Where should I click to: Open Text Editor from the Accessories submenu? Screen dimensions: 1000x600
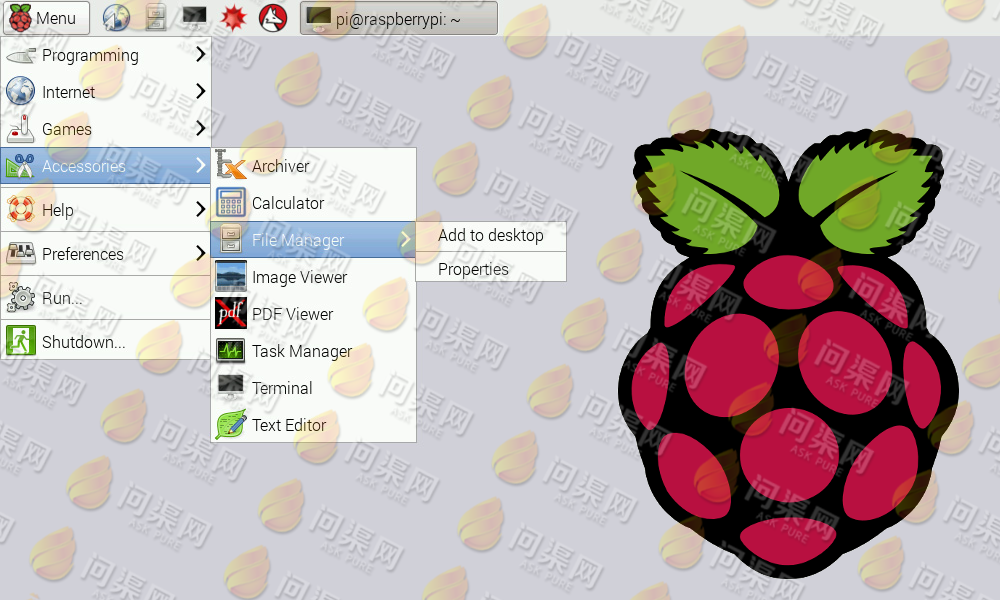coord(314,425)
